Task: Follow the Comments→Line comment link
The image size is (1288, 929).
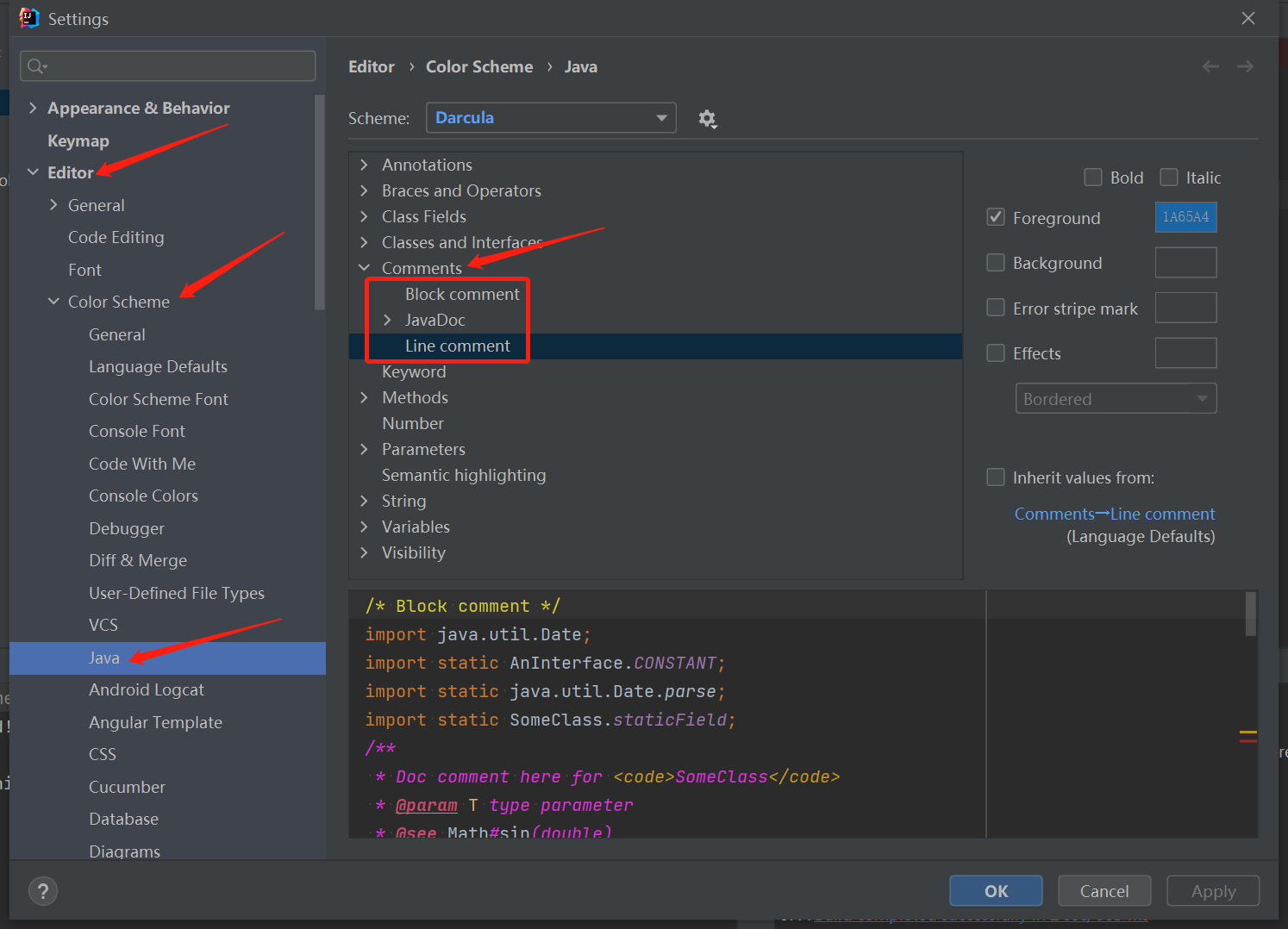Action: coord(1115,514)
